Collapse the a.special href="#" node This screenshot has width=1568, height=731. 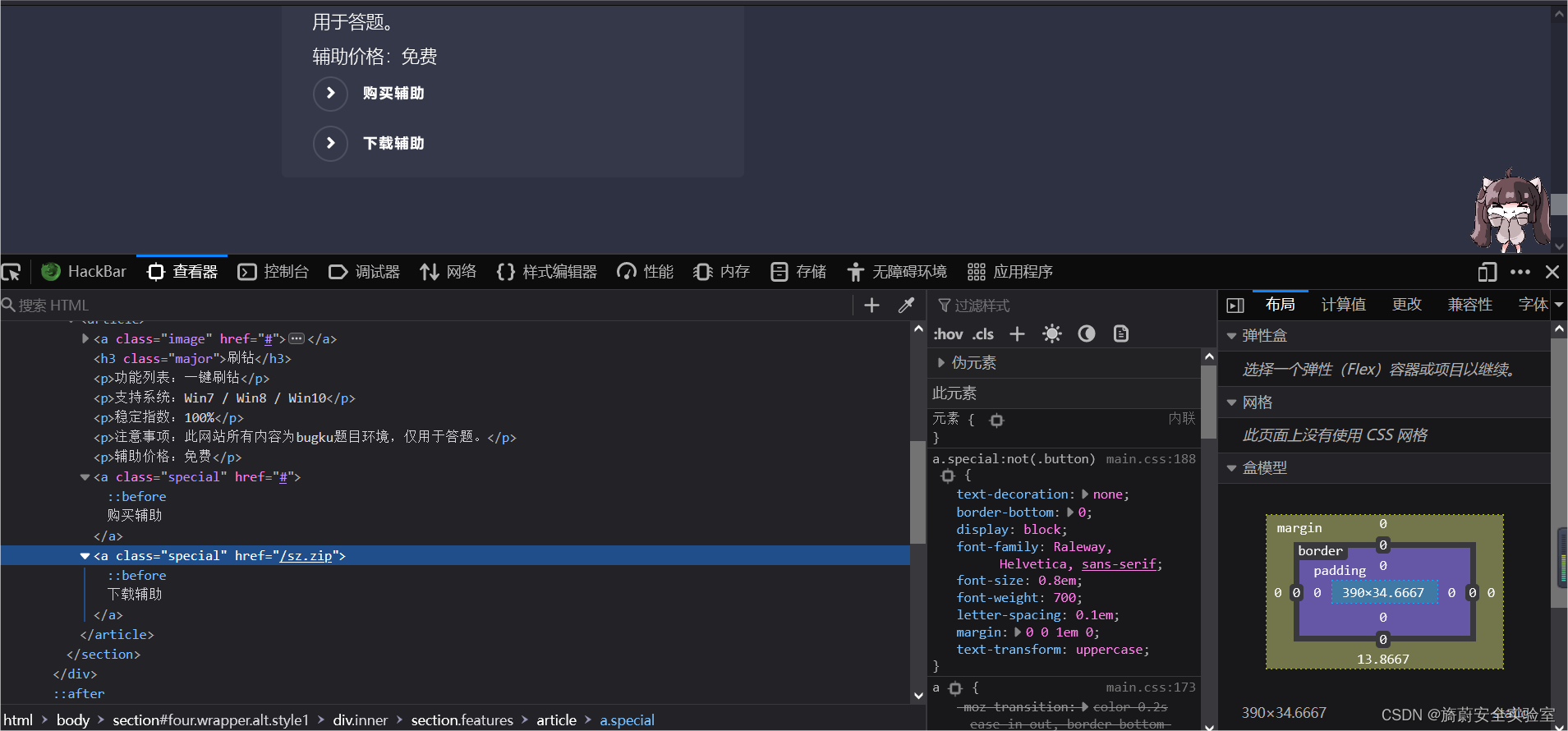coord(85,477)
